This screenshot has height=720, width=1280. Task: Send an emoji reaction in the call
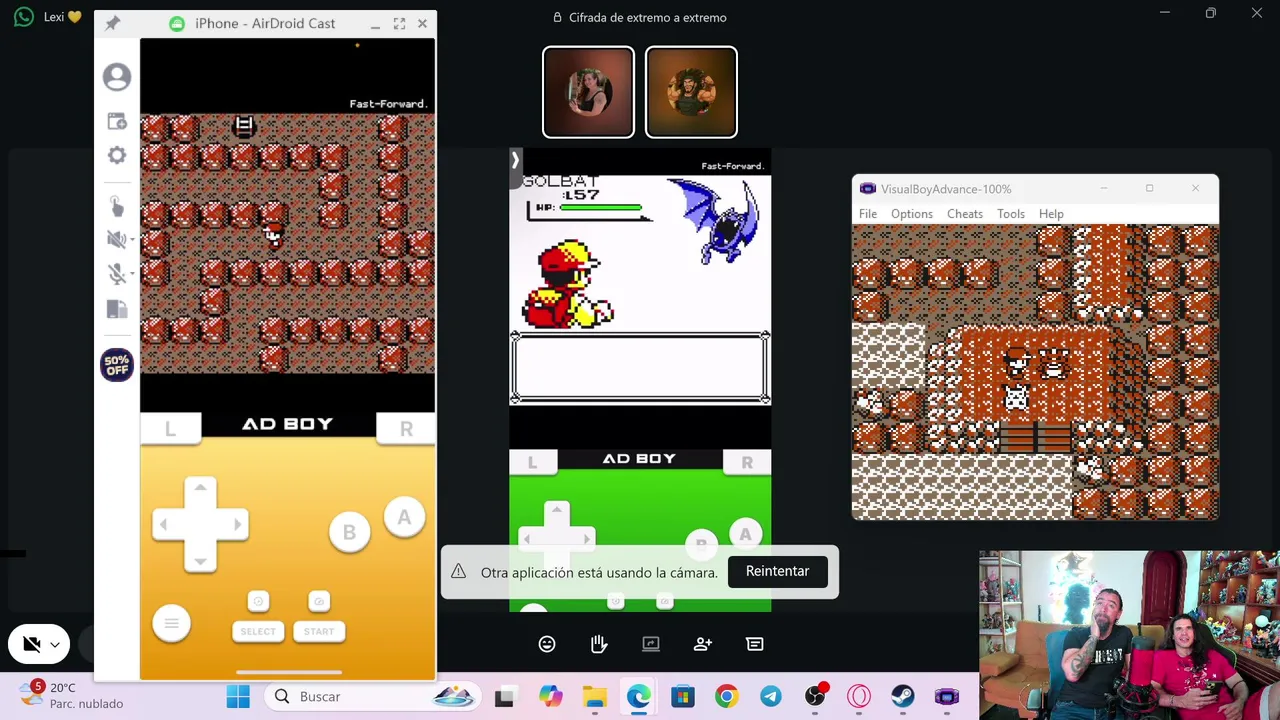(547, 644)
